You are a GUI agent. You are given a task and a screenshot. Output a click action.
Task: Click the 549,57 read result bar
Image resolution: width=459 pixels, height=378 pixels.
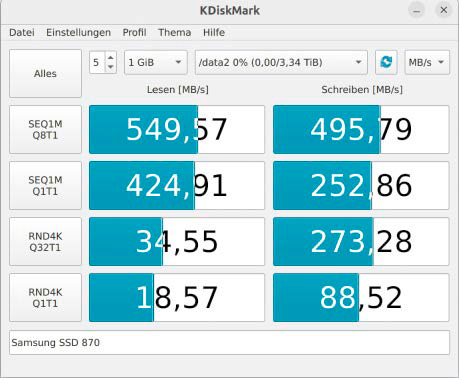(x=177, y=129)
